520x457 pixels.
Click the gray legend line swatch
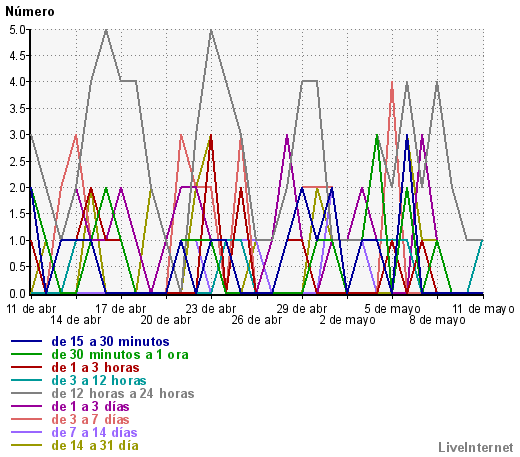pyautogui.click(x=26, y=393)
